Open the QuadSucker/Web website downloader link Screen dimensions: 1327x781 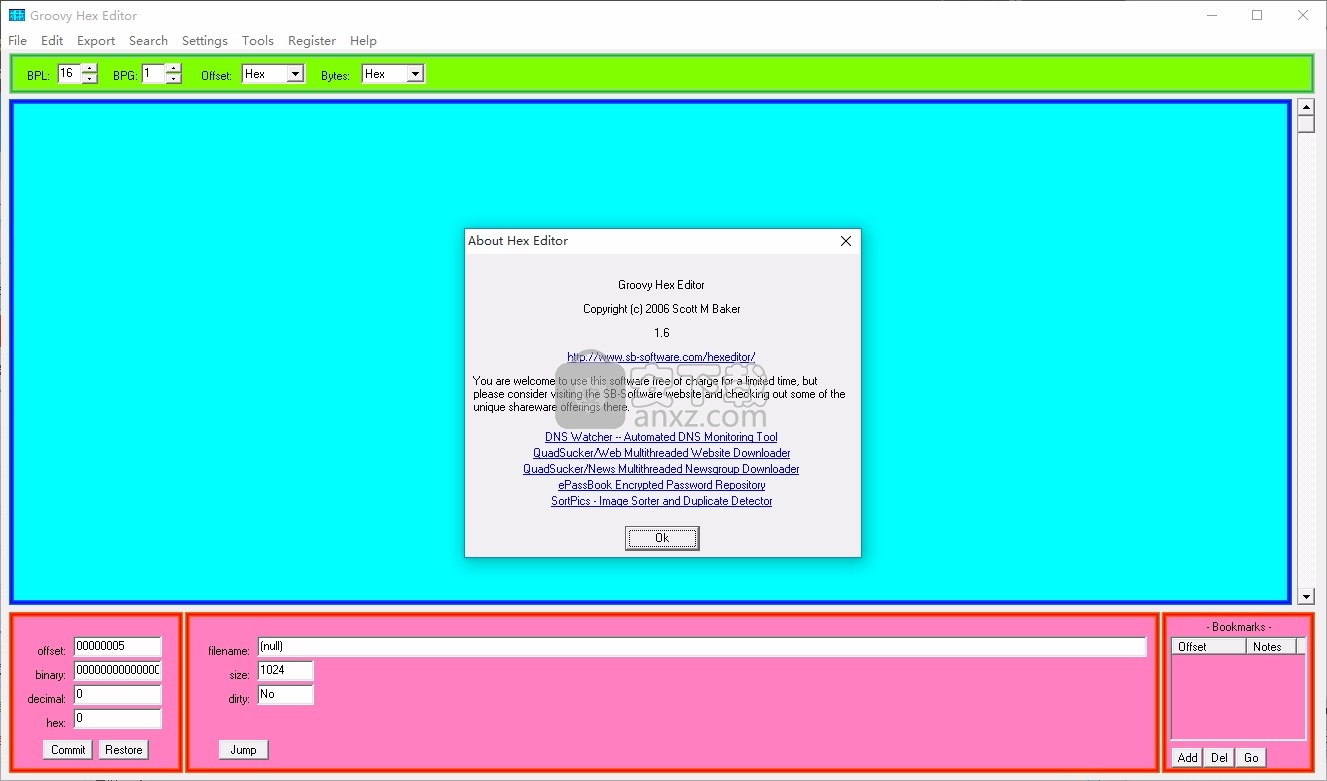click(x=661, y=453)
